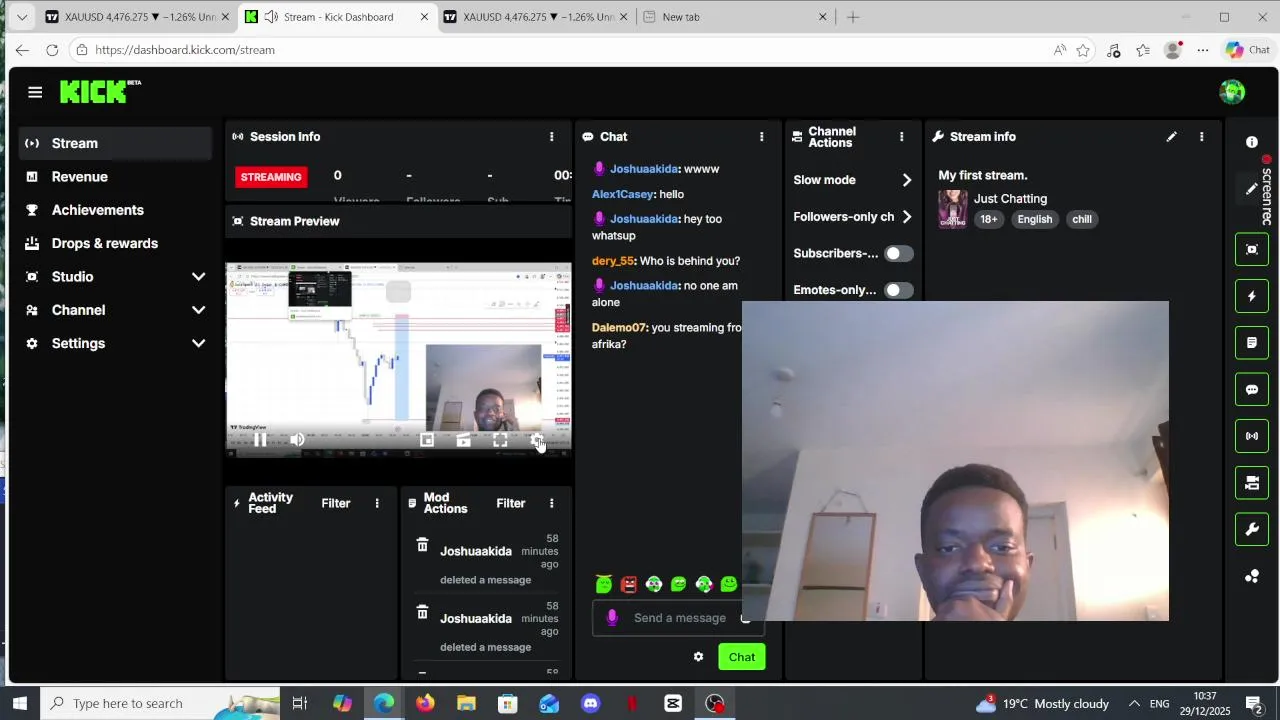
Task: Pause the stream preview player
Action: [259, 440]
